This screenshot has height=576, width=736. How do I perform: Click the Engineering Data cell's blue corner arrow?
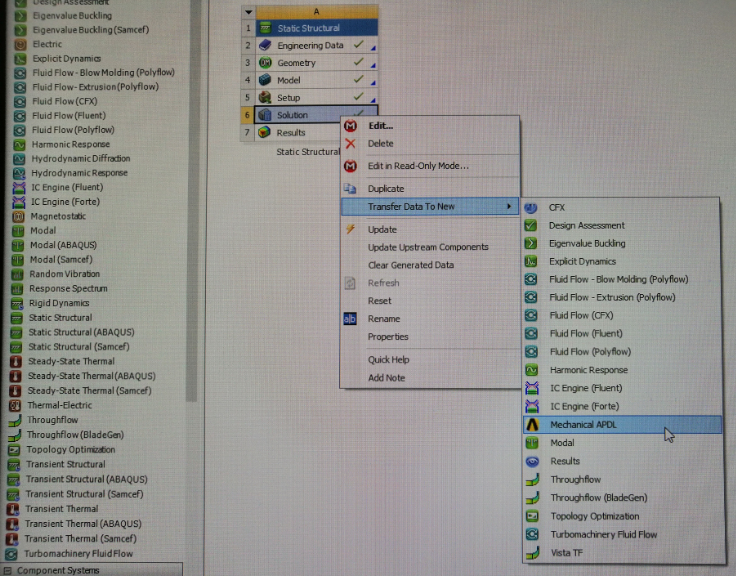[373, 48]
